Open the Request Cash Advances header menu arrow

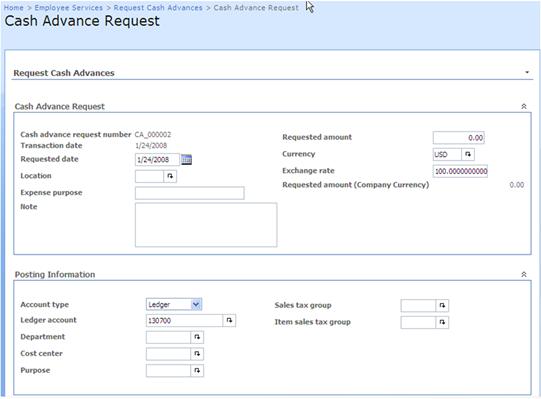tap(527, 72)
